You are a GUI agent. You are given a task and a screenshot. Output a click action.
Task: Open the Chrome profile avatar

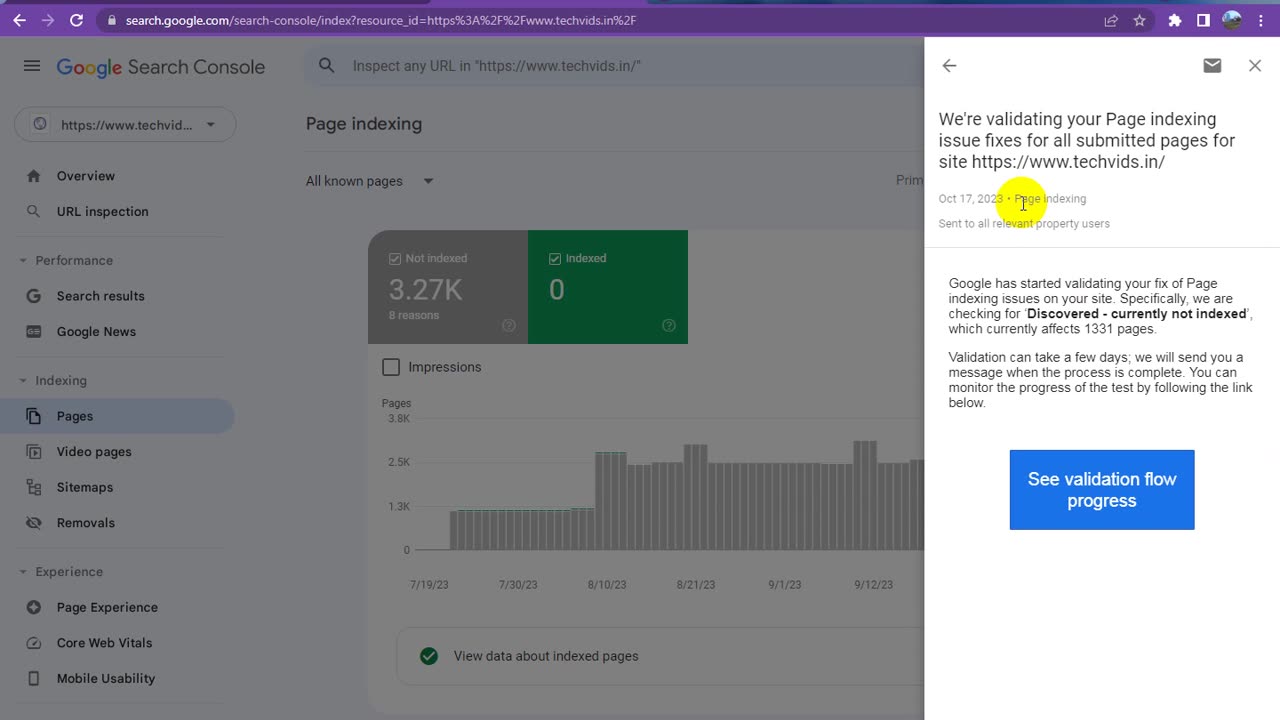click(x=1232, y=20)
